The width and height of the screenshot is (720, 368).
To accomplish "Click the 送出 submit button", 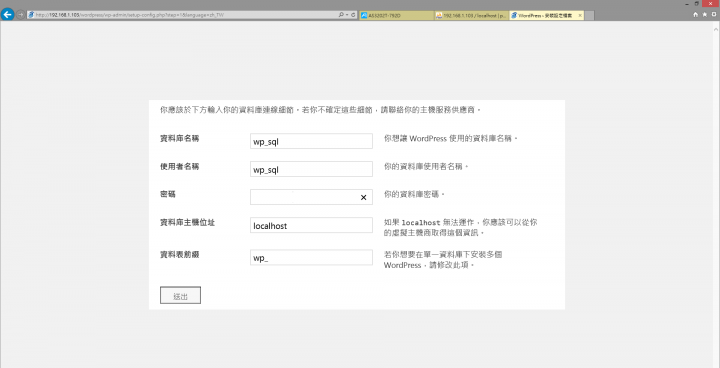I will pyautogui.click(x=180, y=295).
